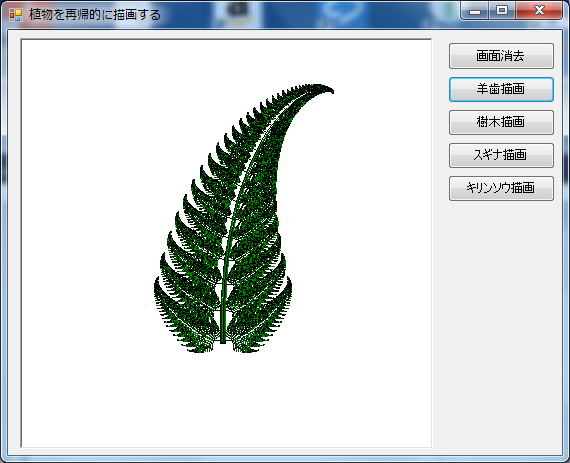Click the base of the fern stem
The image size is (570, 463).
pyautogui.click(x=223, y=340)
